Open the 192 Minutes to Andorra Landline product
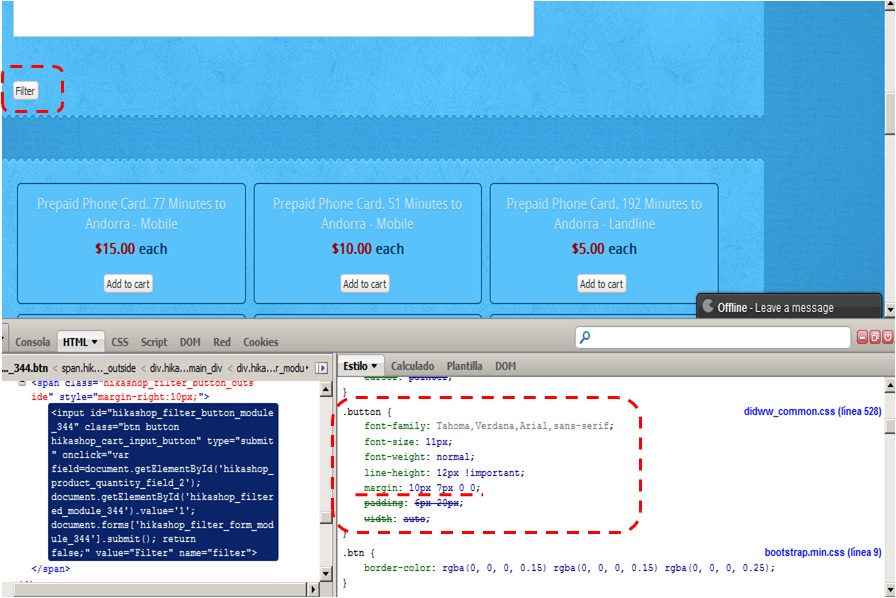The width and height of the screenshot is (896, 598). [x=604, y=214]
